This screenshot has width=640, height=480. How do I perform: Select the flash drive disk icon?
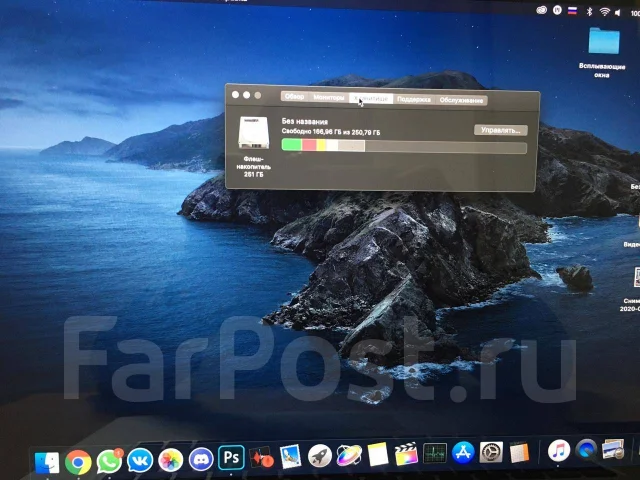tap(253, 133)
